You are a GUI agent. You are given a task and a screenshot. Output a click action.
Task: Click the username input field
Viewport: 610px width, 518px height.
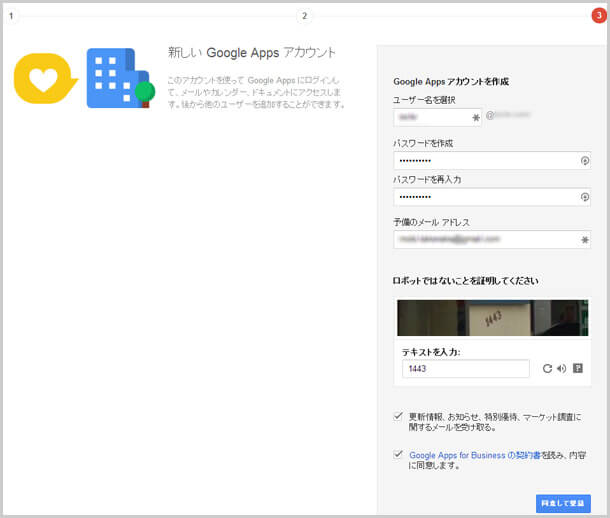[x=438, y=117]
